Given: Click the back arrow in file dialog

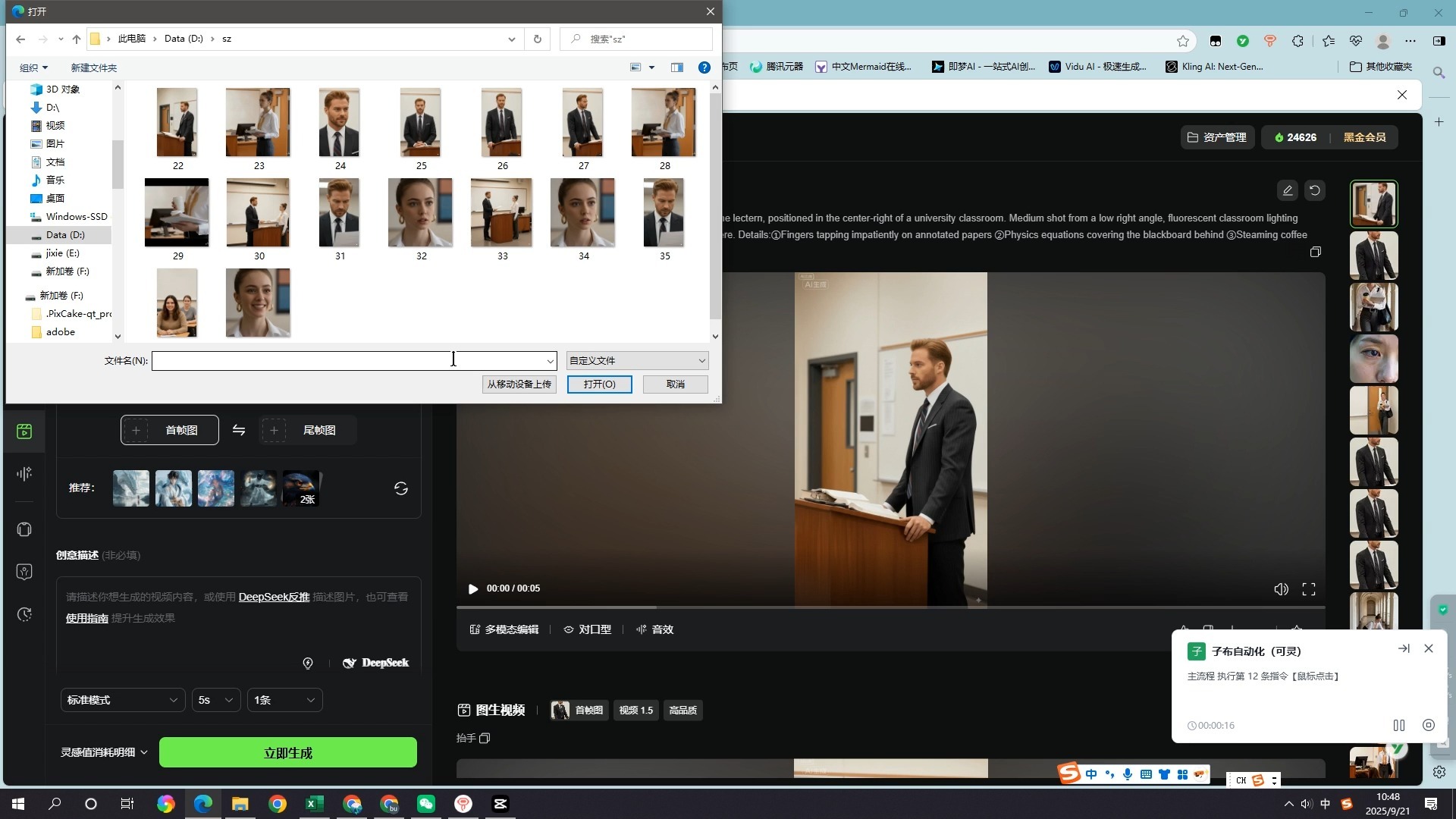Looking at the screenshot, I should click(x=20, y=39).
